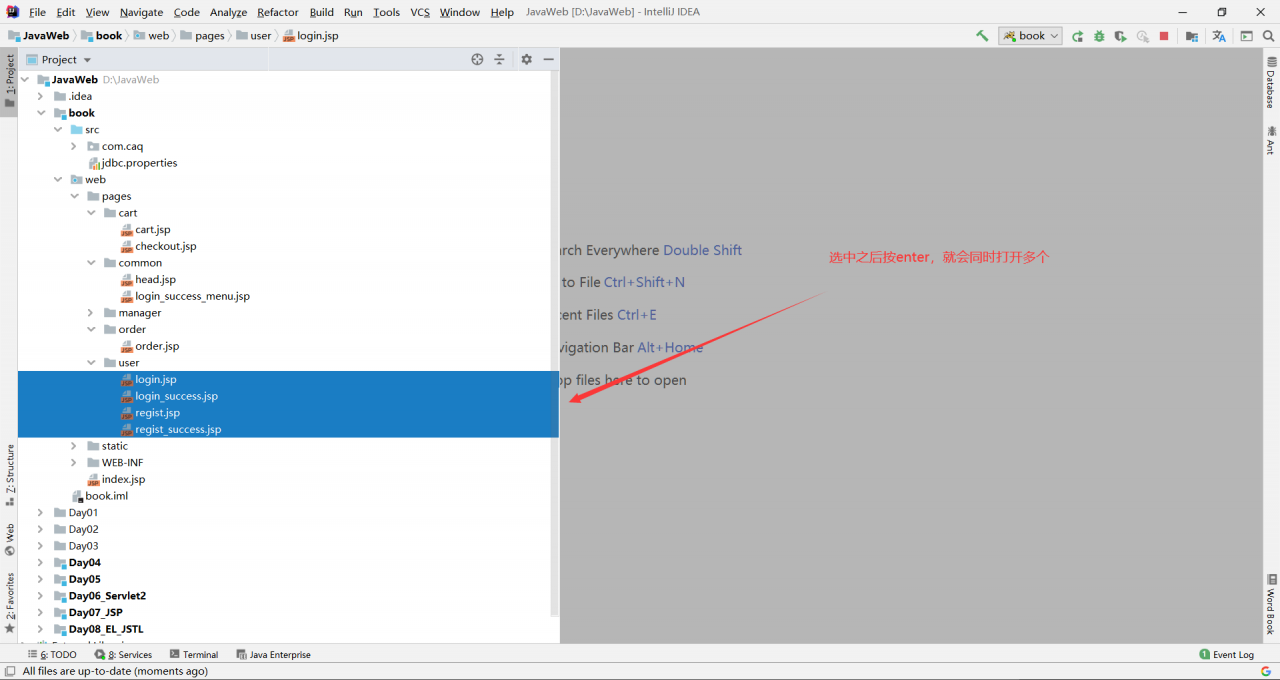Click the Stop red square icon
Image resolution: width=1280 pixels, height=680 pixels.
coord(1164,36)
